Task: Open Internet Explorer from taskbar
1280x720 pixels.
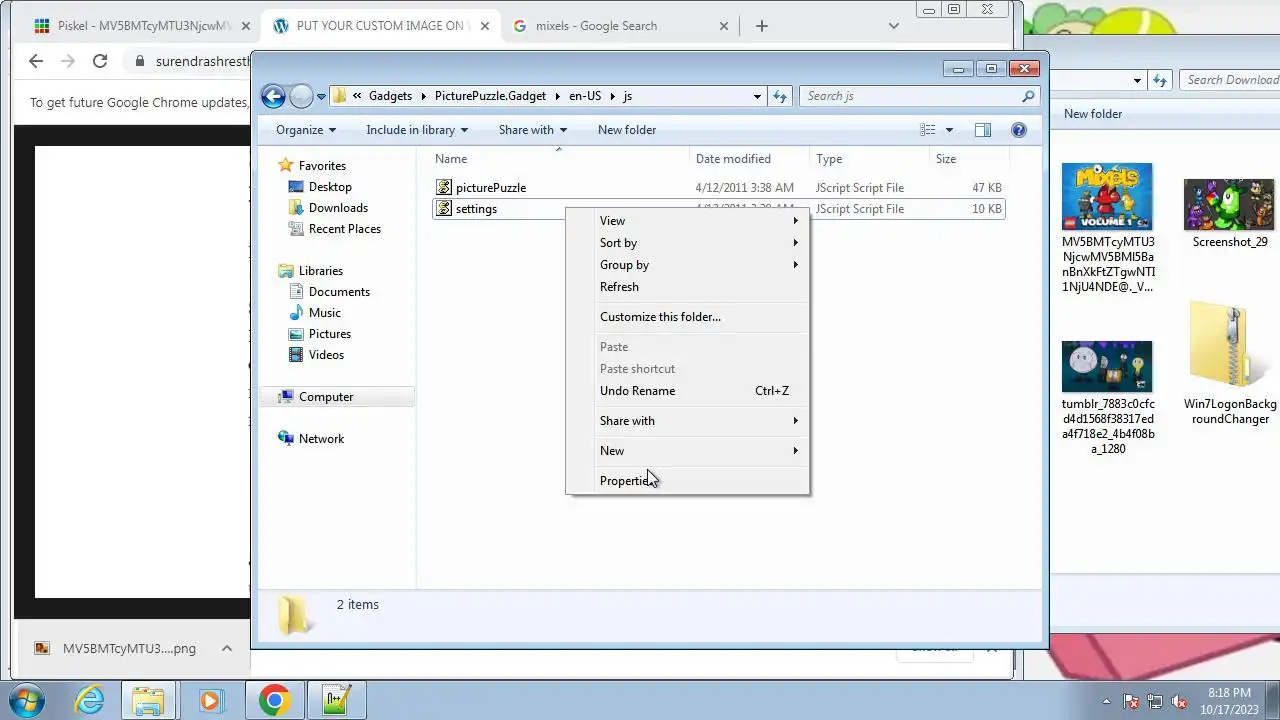Action: pyautogui.click(x=89, y=701)
